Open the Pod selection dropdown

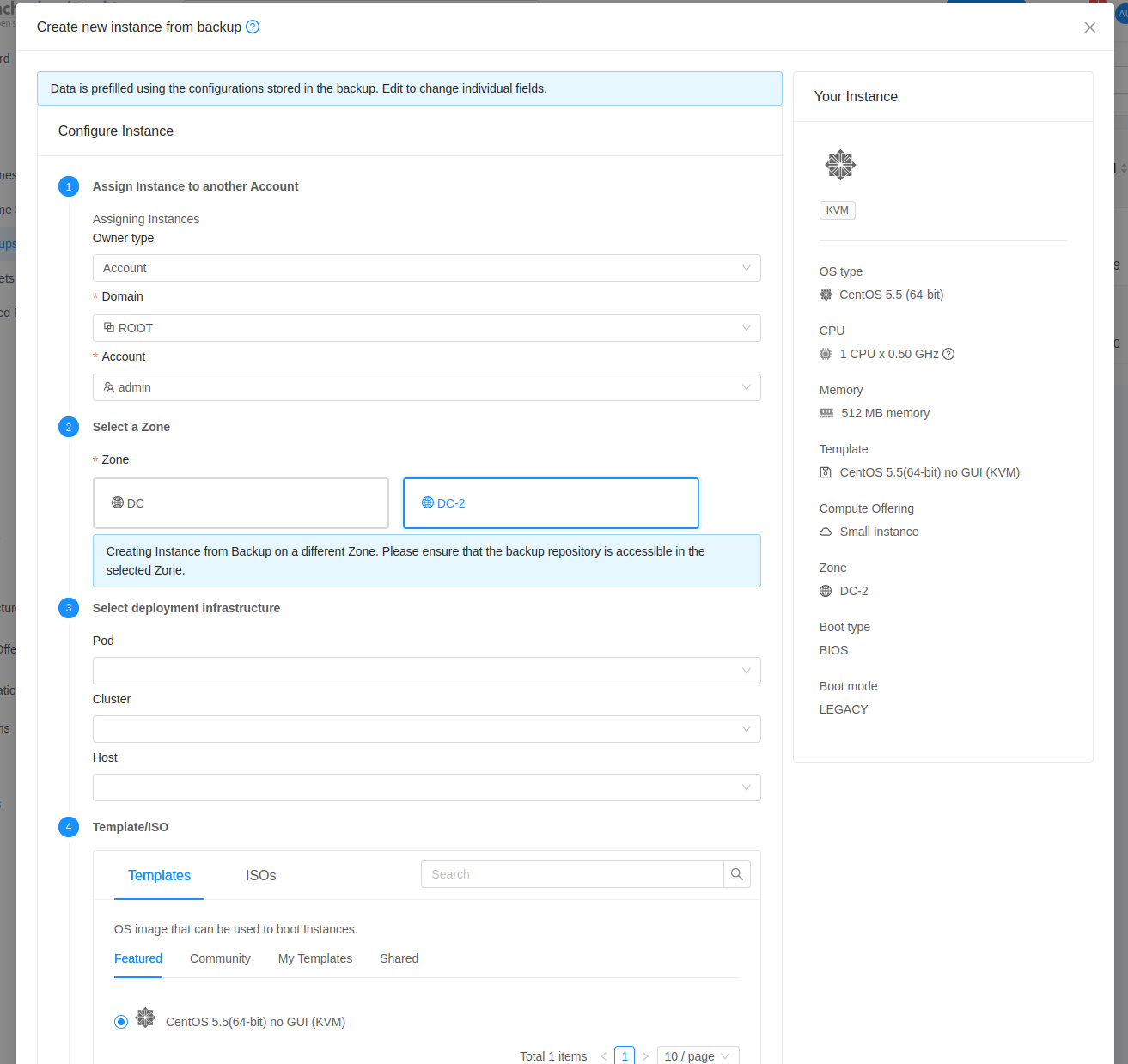pos(426,671)
